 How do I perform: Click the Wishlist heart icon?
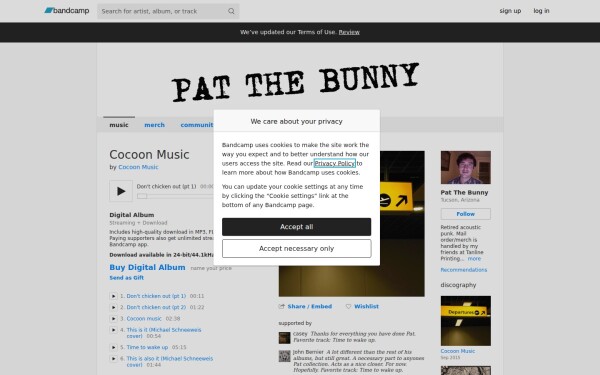tap(348, 307)
